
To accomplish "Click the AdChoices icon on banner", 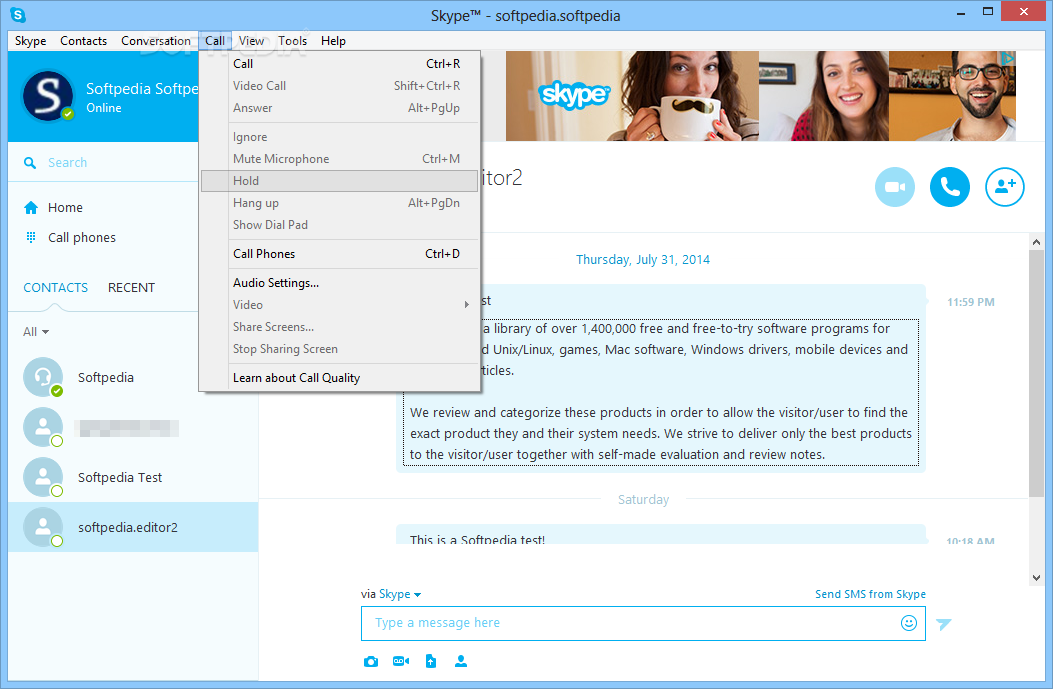I will (x=1008, y=58).
